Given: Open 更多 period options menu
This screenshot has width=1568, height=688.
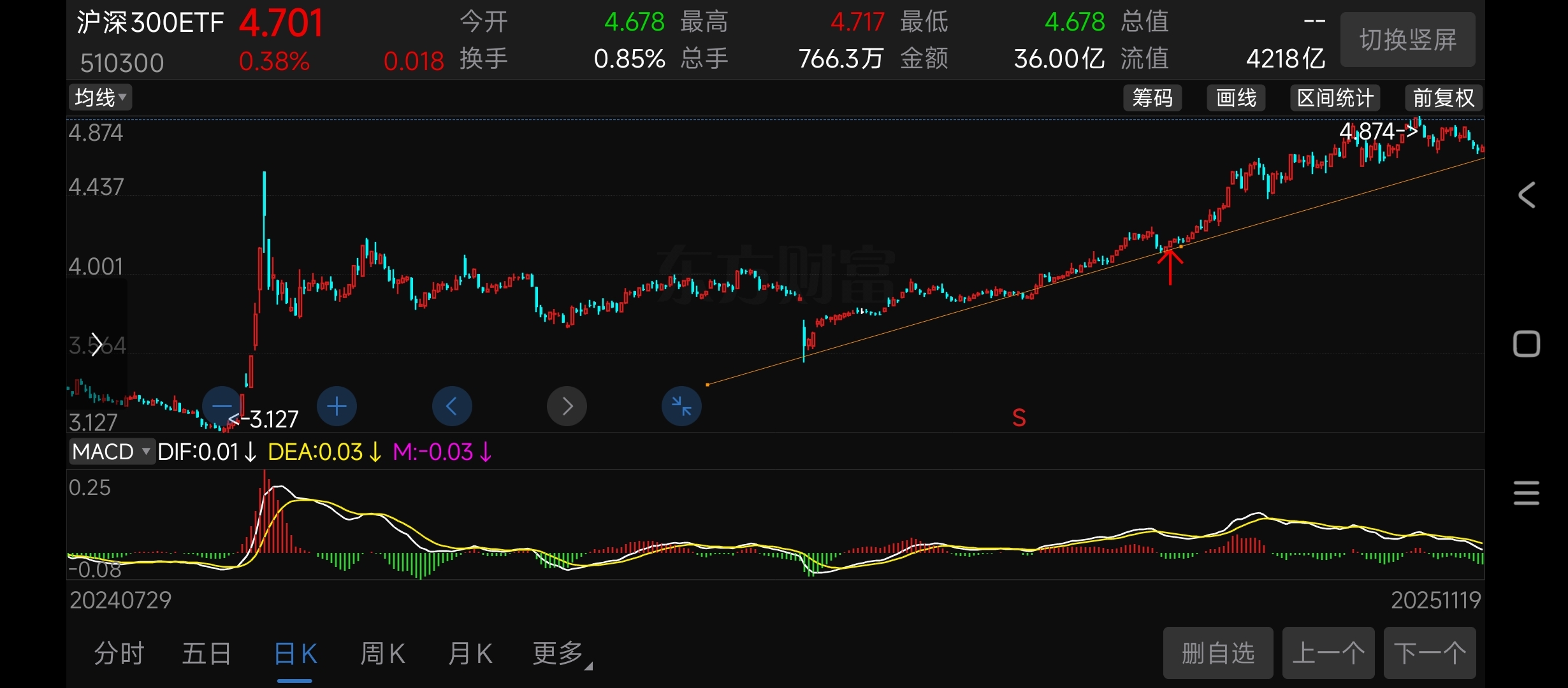Looking at the screenshot, I should tap(561, 654).
